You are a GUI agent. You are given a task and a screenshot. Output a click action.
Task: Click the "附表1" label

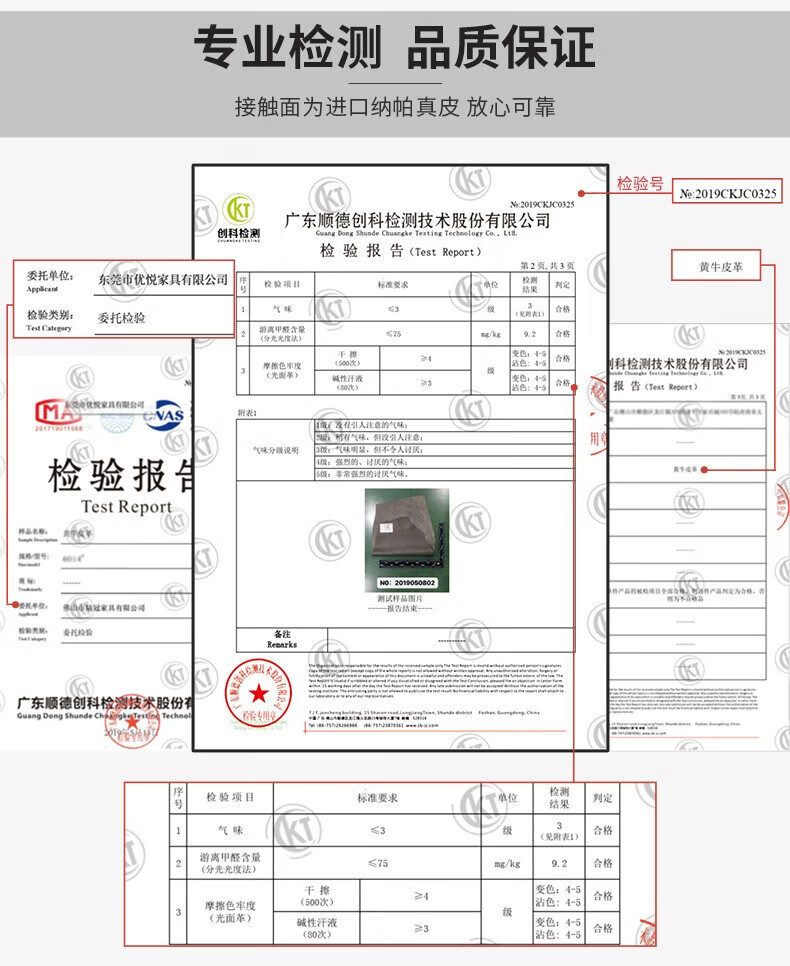coord(247,413)
